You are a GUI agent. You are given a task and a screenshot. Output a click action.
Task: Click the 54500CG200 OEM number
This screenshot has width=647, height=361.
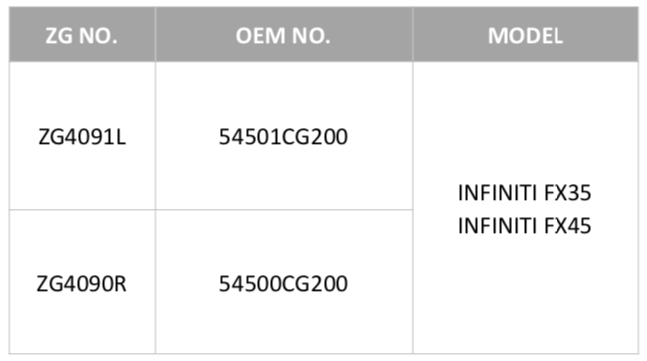point(283,283)
